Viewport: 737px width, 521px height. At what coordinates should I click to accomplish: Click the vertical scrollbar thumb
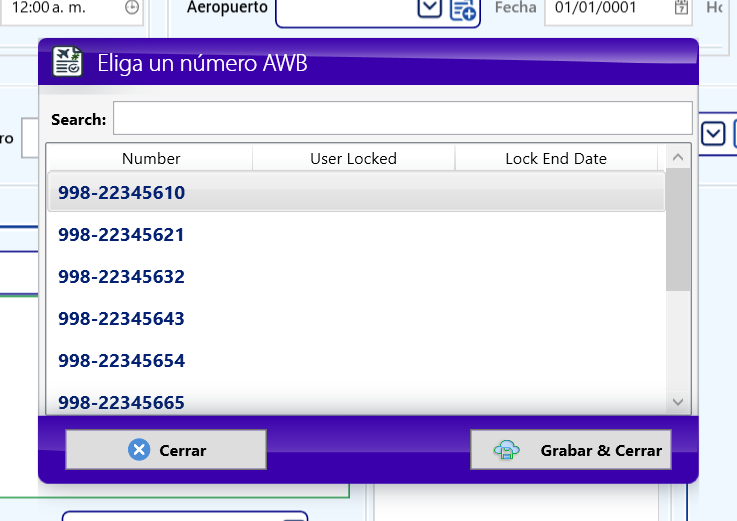pos(678,230)
